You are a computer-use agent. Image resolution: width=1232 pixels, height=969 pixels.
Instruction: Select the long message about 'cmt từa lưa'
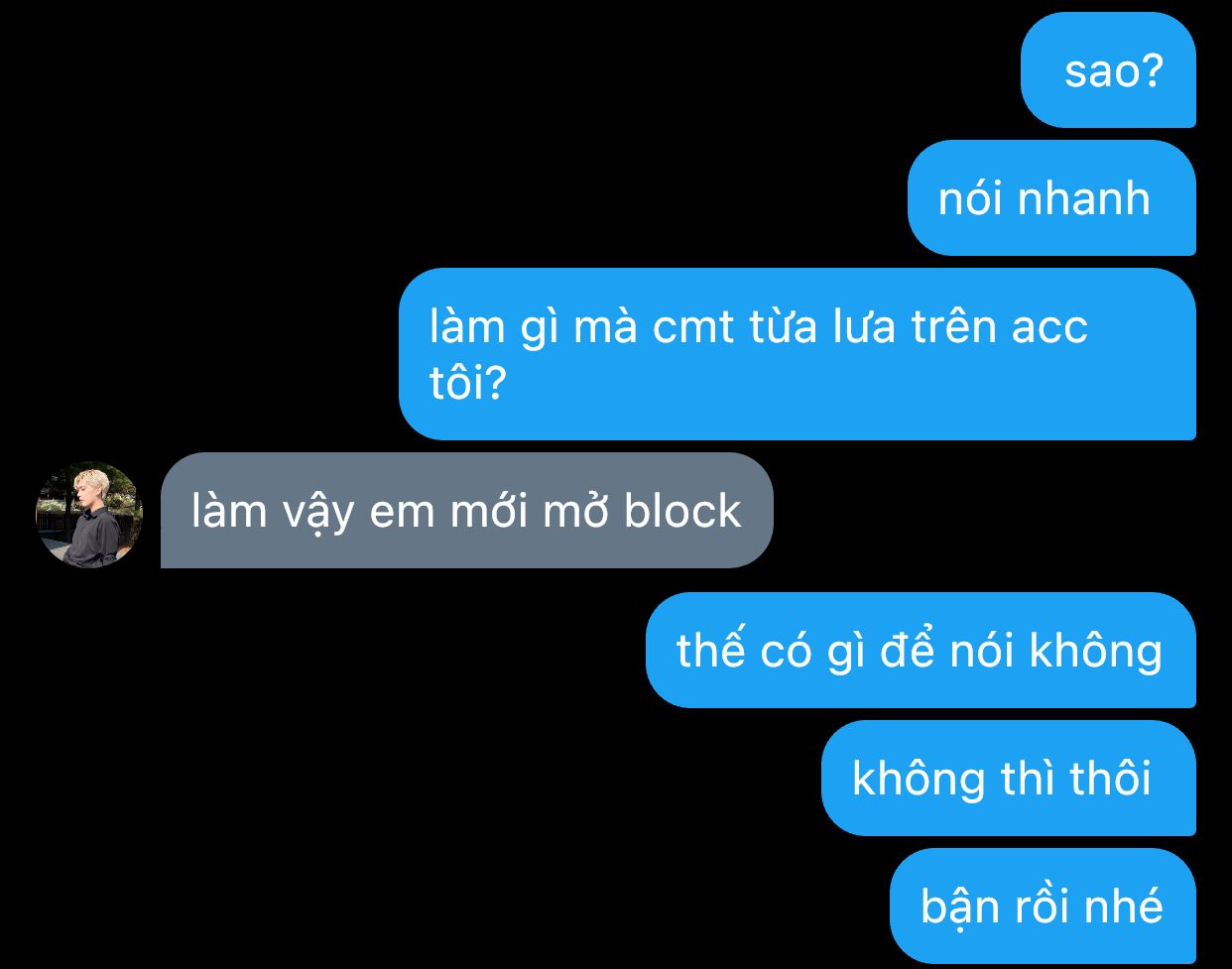[798, 354]
